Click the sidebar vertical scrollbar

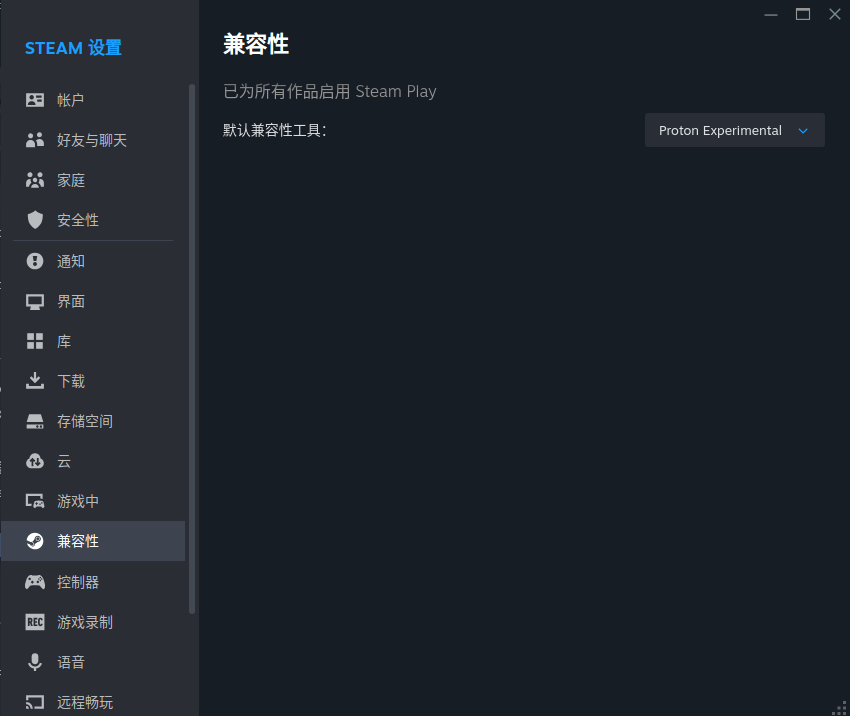[x=191, y=349]
